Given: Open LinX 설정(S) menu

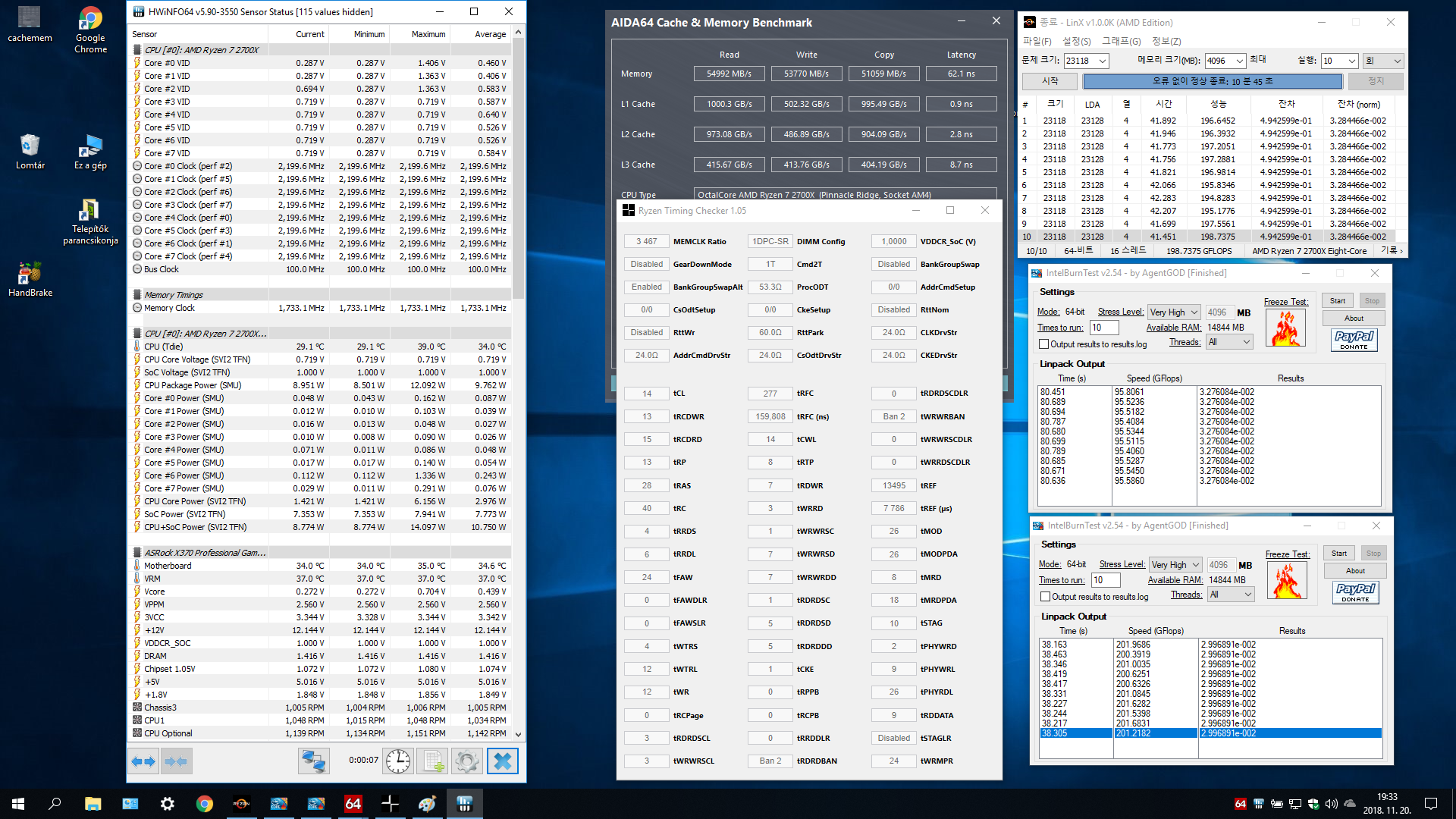Looking at the screenshot, I should pos(1076,41).
